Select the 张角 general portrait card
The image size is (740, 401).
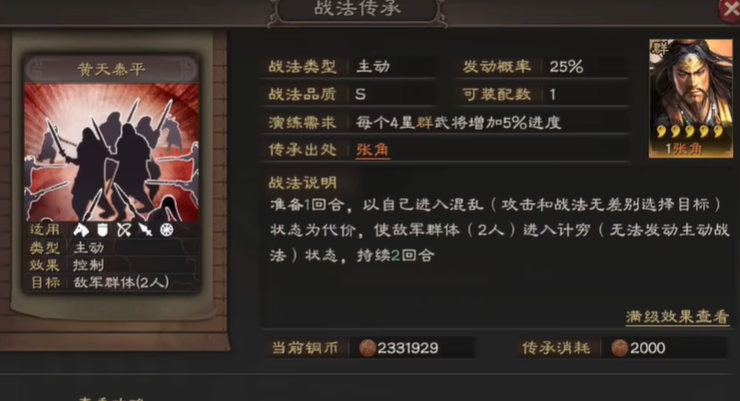click(691, 98)
